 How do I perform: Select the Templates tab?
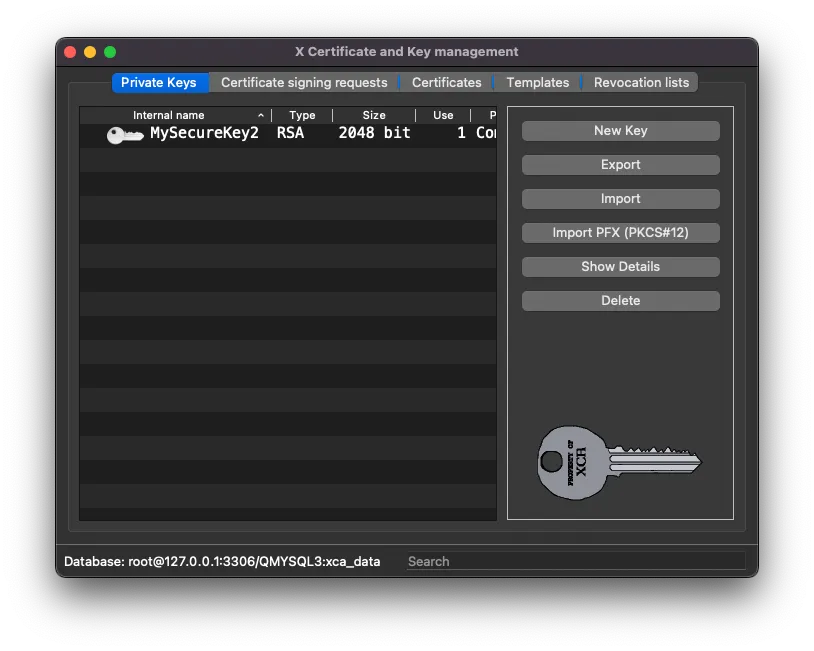click(537, 82)
